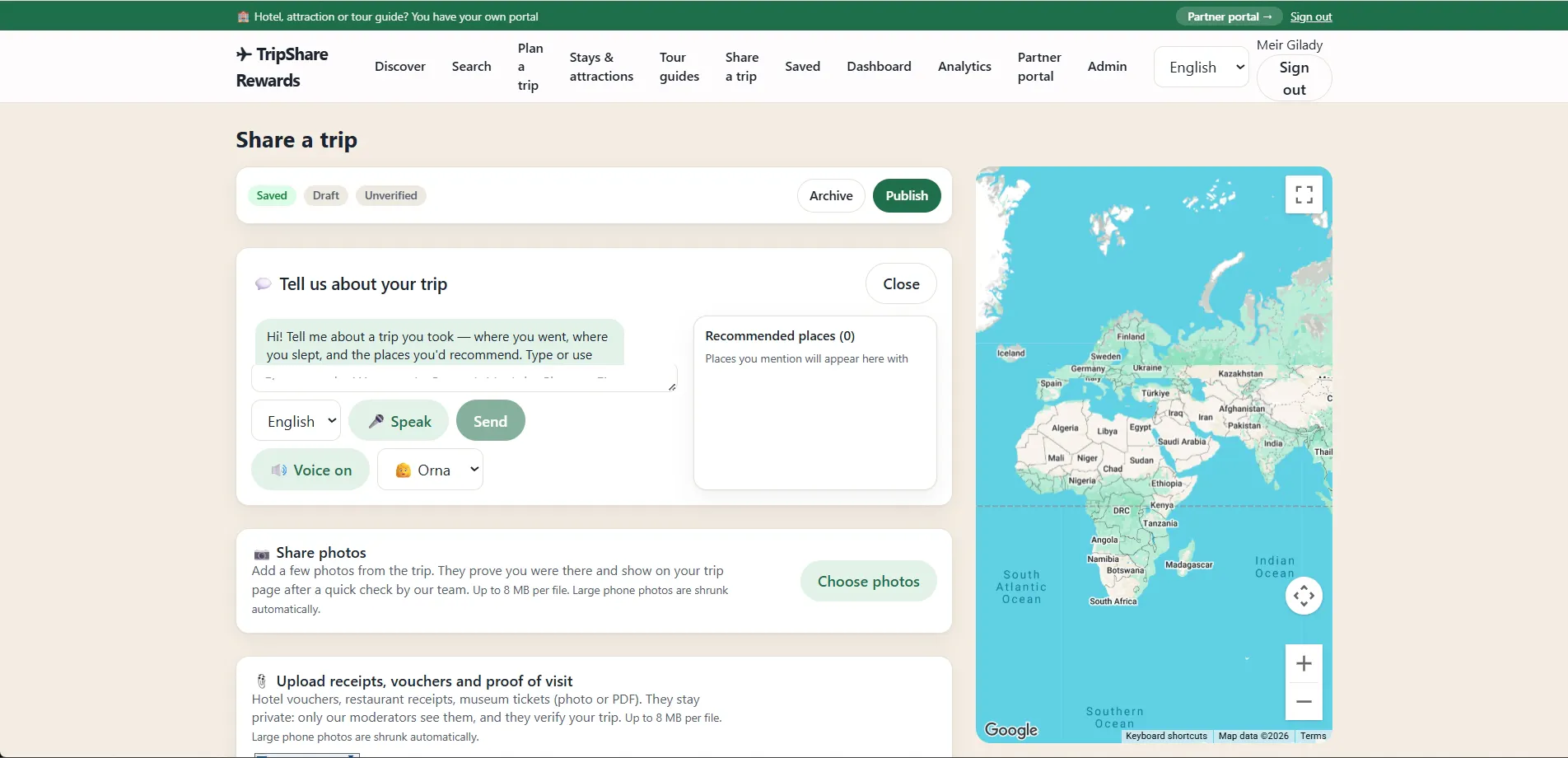Open Analytics page

[x=964, y=67]
